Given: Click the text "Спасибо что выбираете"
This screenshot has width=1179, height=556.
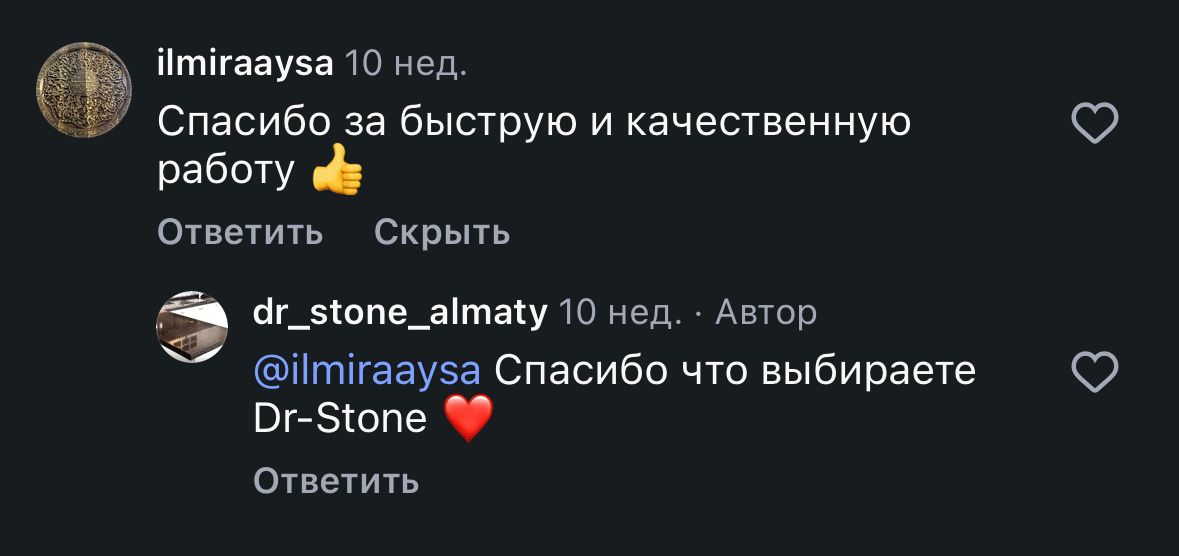Looking at the screenshot, I should [735, 371].
